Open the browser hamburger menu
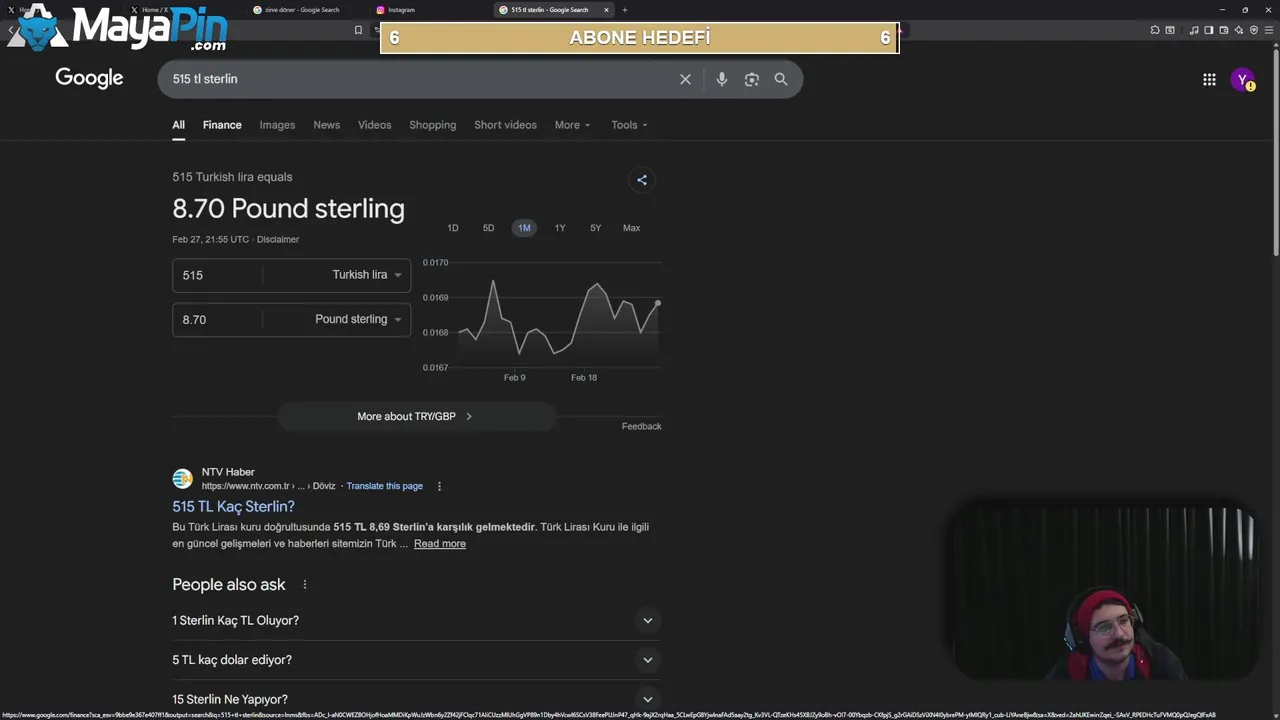This screenshot has width=1280, height=720. point(1269,30)
